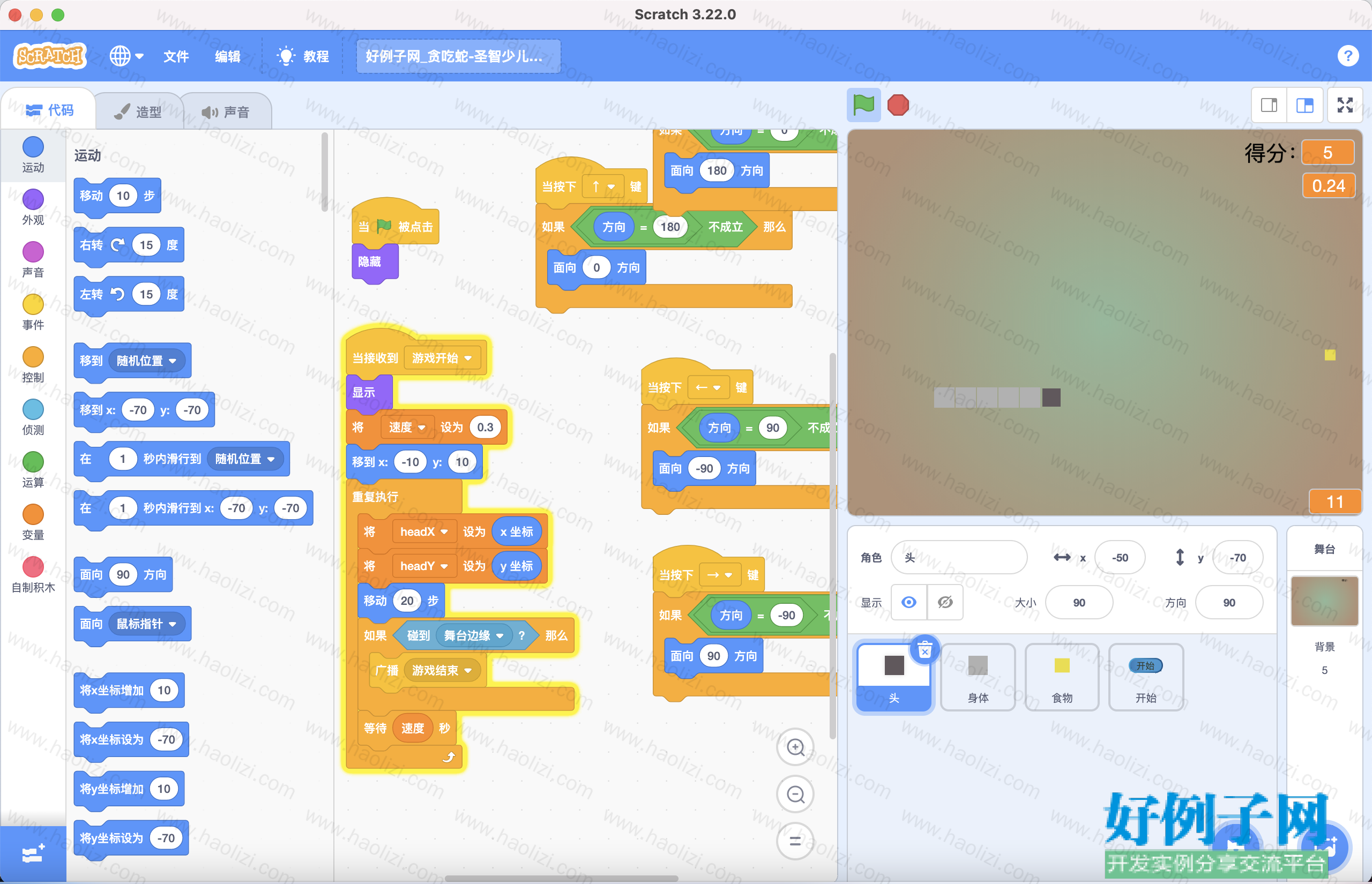Click the x coordinate field -50

pyautogui.click(x=1120, y=557)
